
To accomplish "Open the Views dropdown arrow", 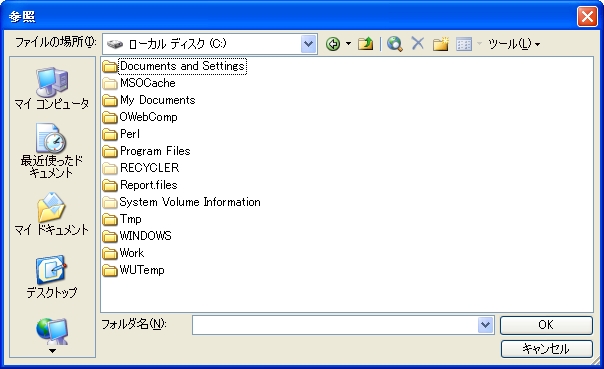I will click(480, 44).
